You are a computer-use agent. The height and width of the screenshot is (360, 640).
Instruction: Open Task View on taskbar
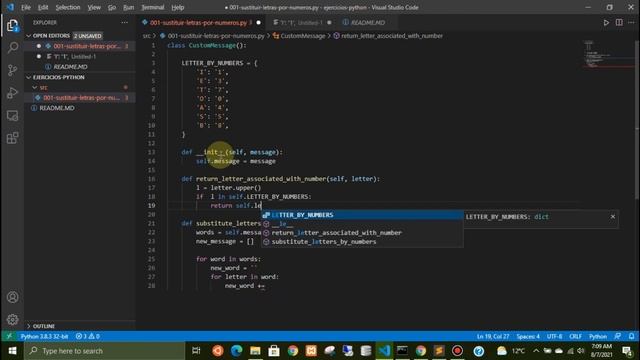196,351
